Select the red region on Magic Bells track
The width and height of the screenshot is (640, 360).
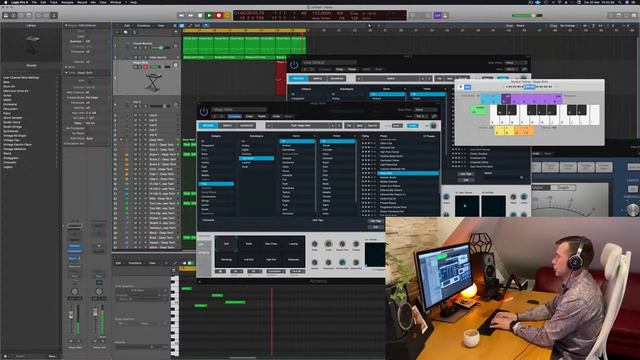pos(281,78)
